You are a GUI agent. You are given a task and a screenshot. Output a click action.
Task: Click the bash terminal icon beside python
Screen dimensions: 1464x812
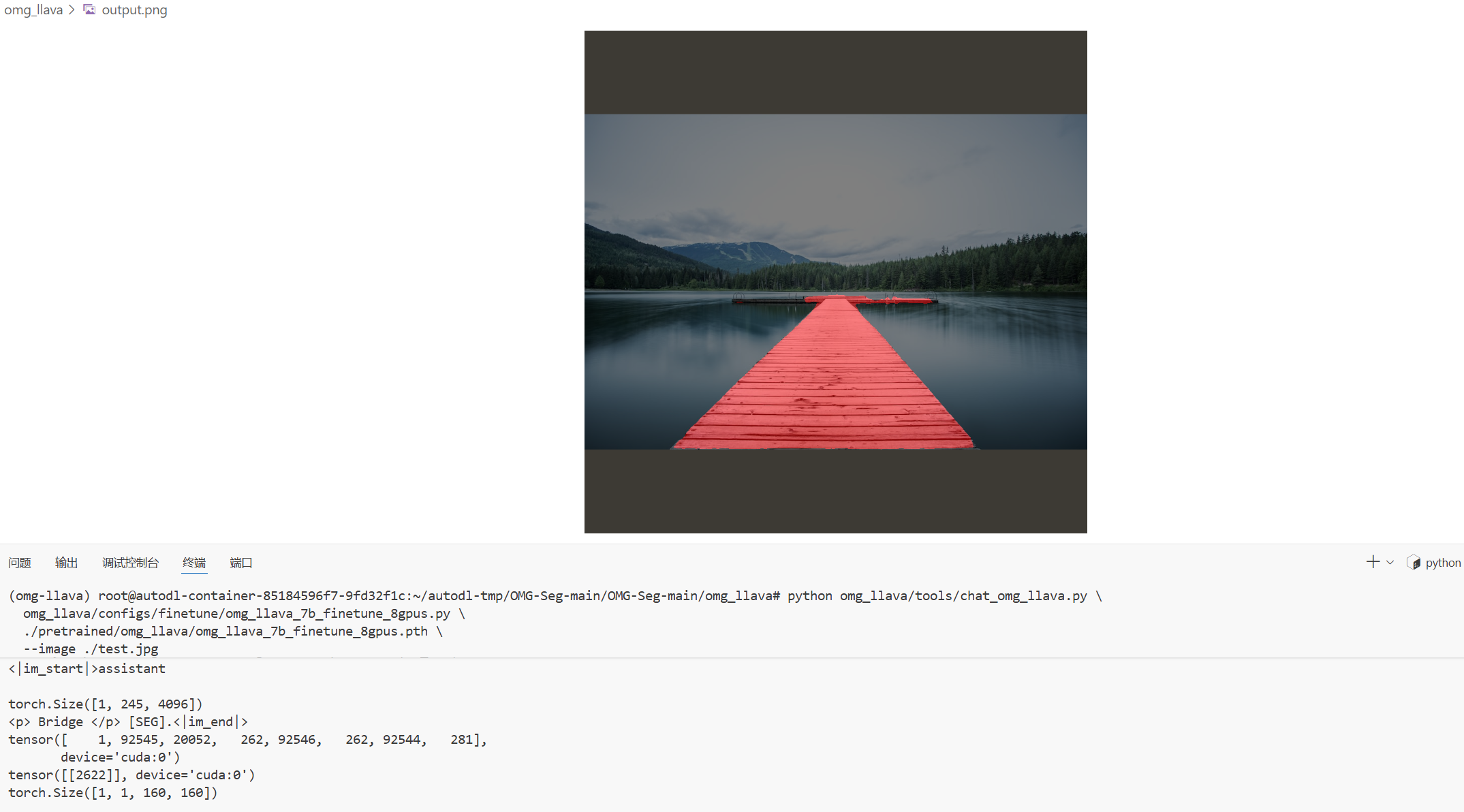(1414, 563)
